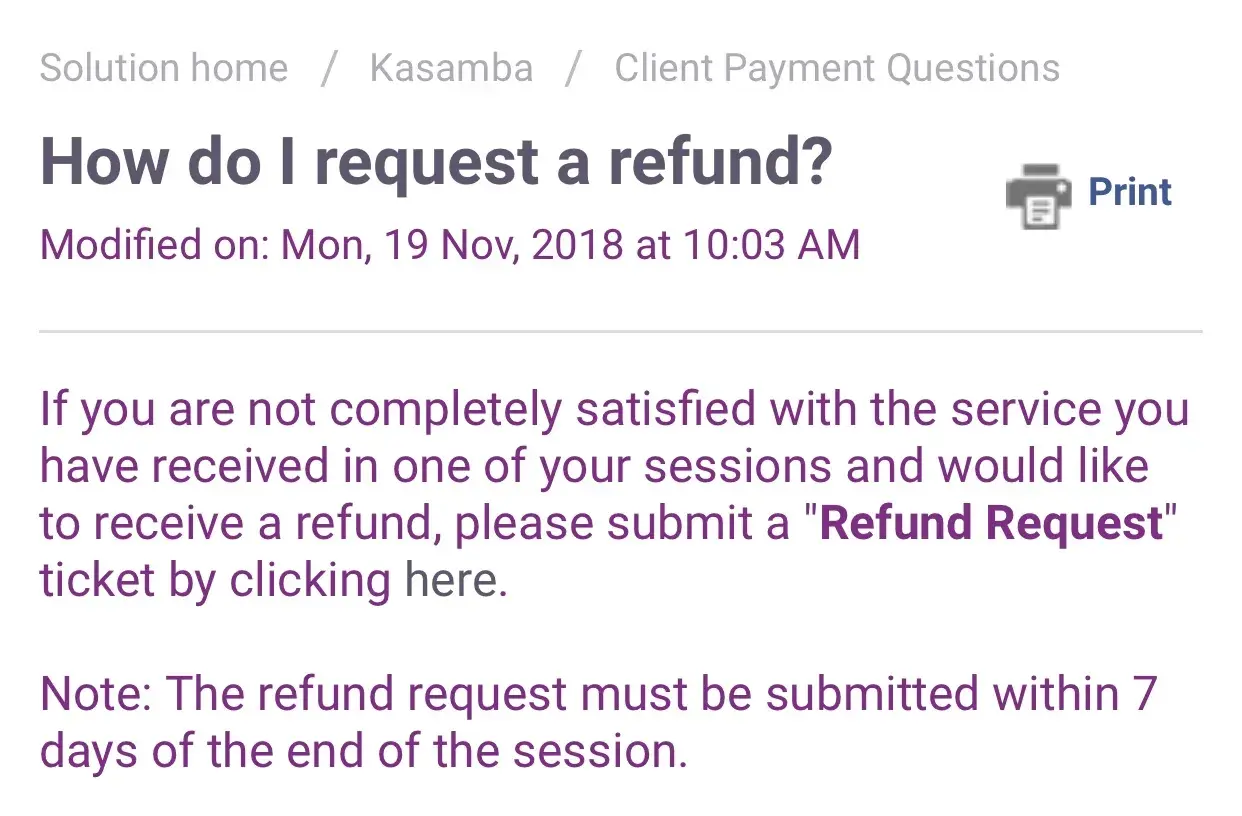Click the word "Note:" in the article
This screenshot has height=816, width=1242.
click(x=96, y=694)
